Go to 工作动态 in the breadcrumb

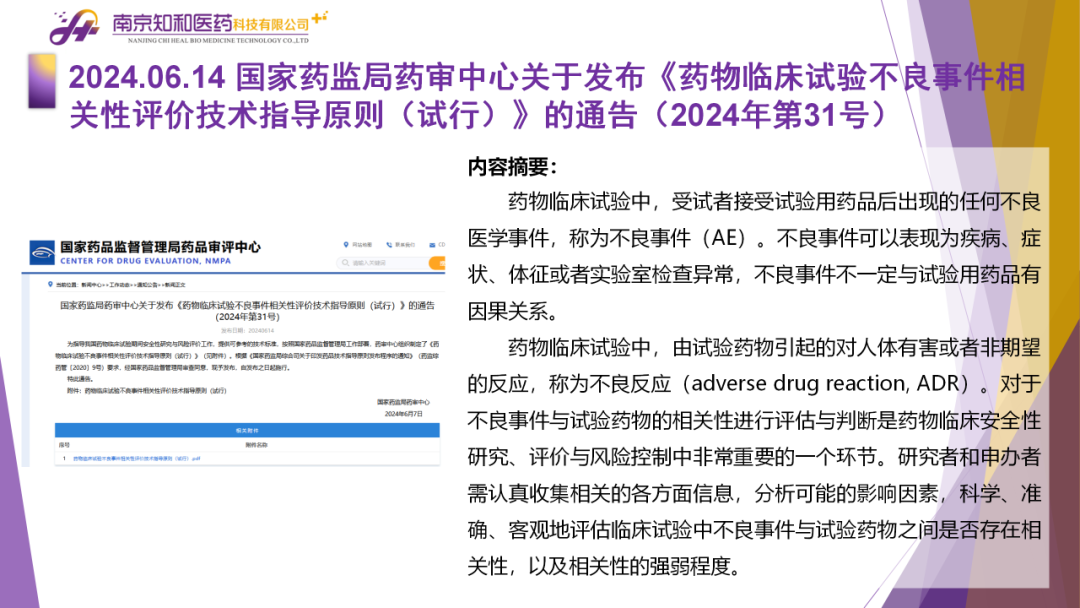click(122, 284)
